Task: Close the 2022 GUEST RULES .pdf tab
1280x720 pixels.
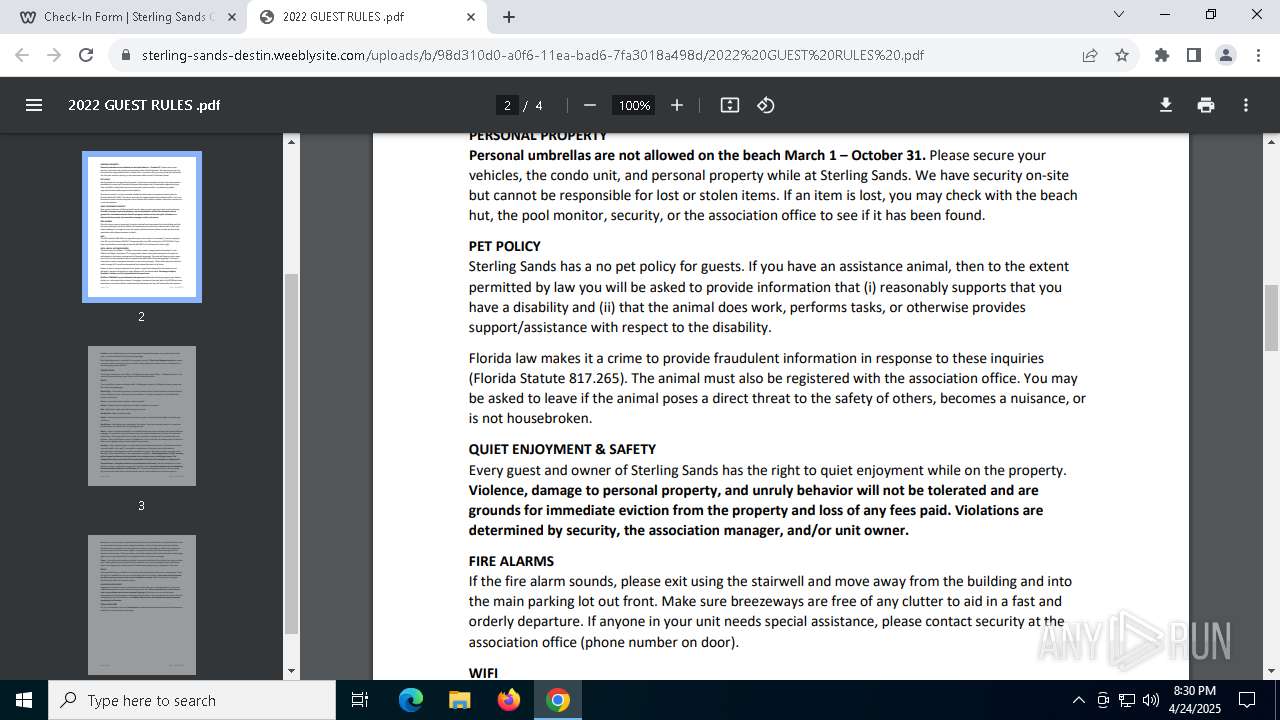Action: (471, 17)
